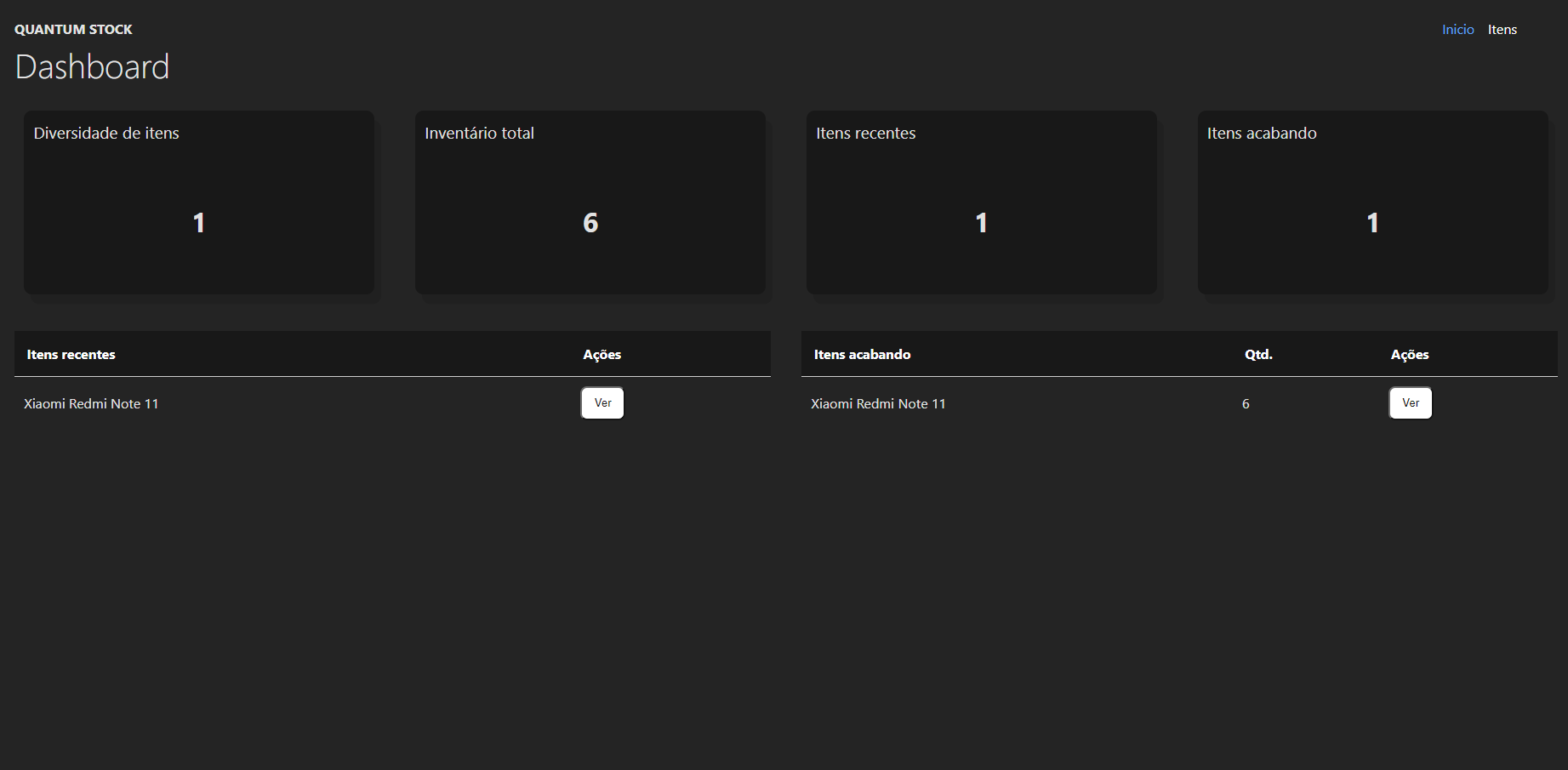
Task: Click the Dashboard page title
Action: (x=92, y=66)
